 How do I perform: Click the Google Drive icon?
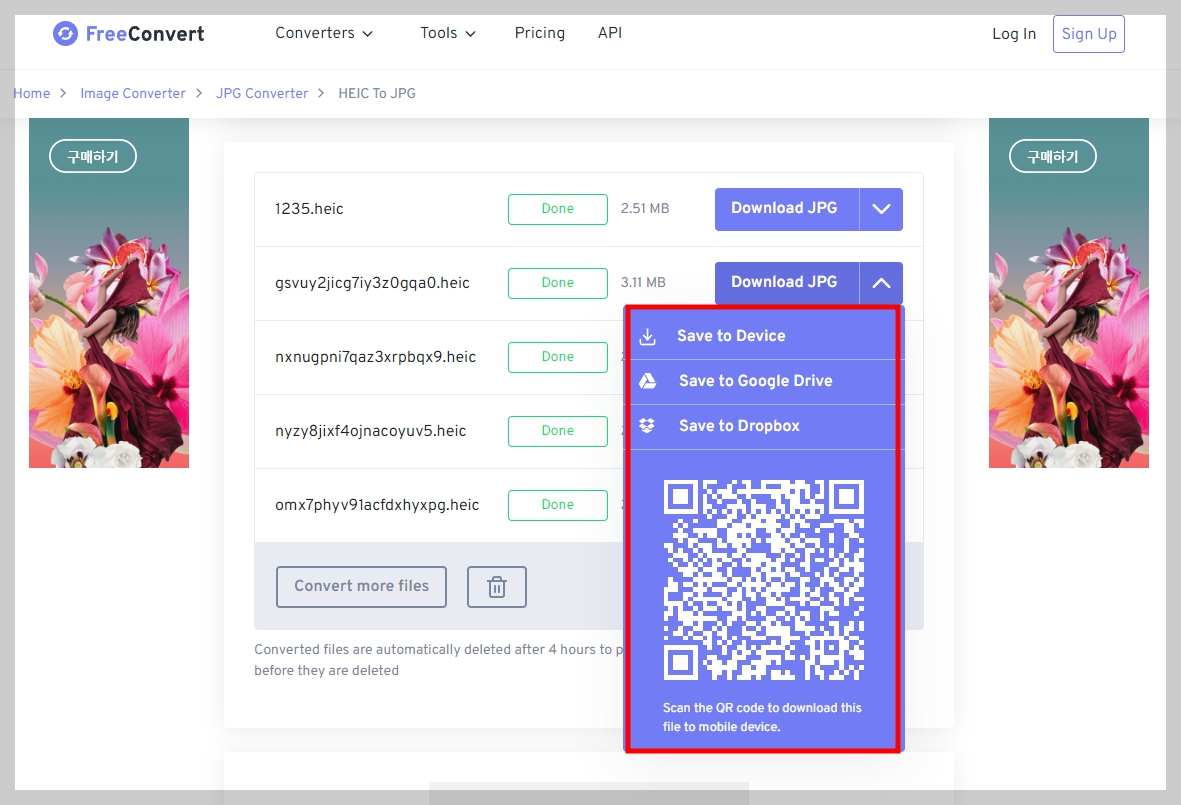coord(648,381)
